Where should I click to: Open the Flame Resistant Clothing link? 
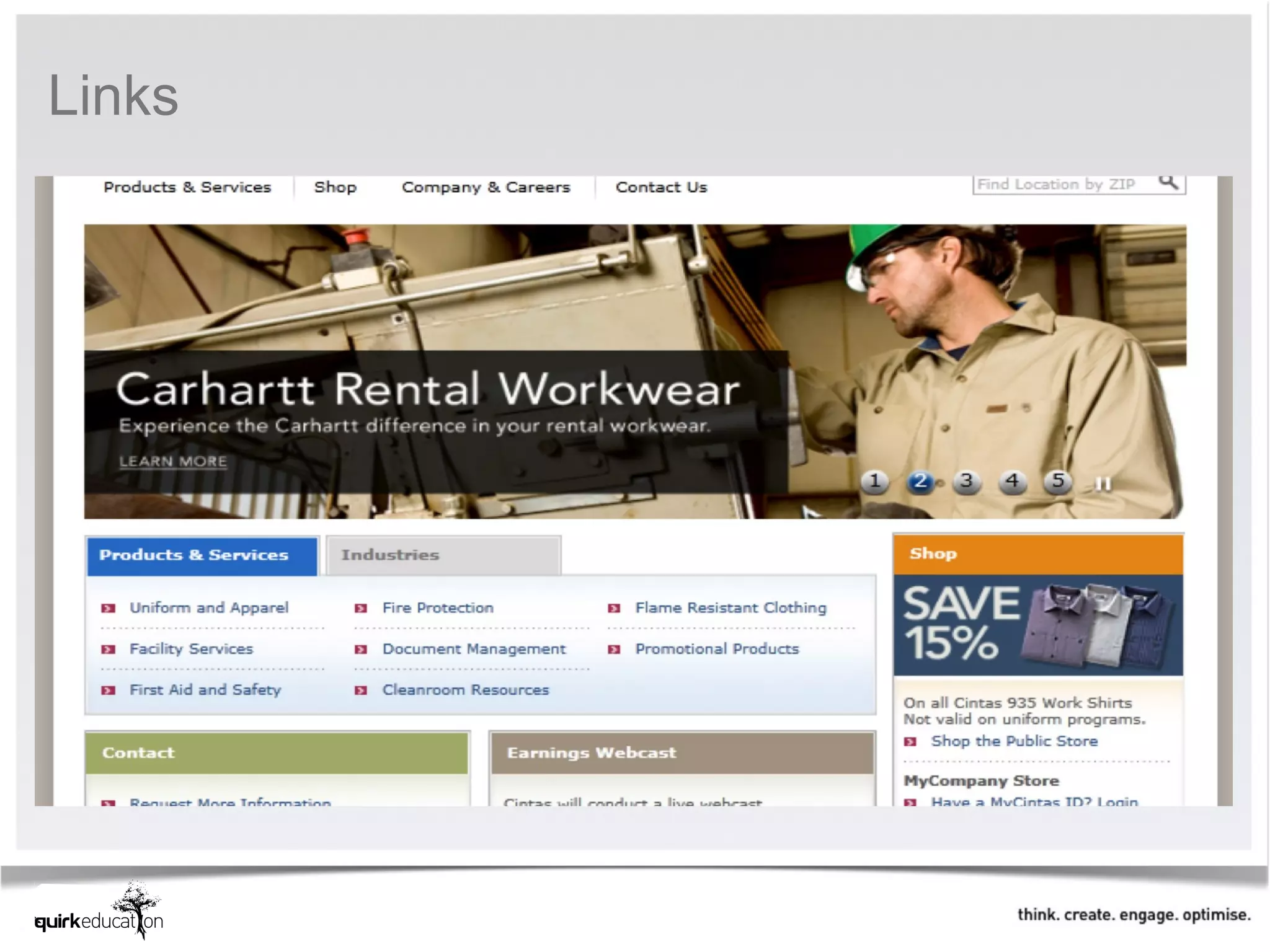730,608
